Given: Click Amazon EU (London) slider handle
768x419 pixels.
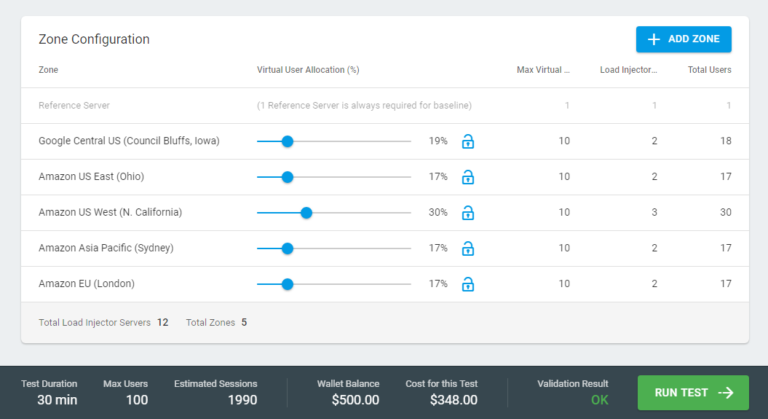Looking at the screenshot, I should click(287, 285).
